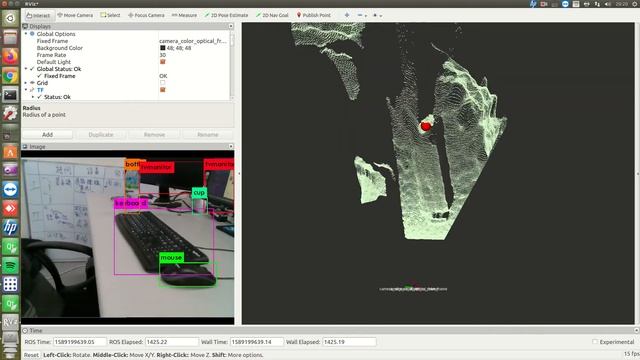
Task: Activate the Focus Camera tool
Action: click(x=146, y=15)
